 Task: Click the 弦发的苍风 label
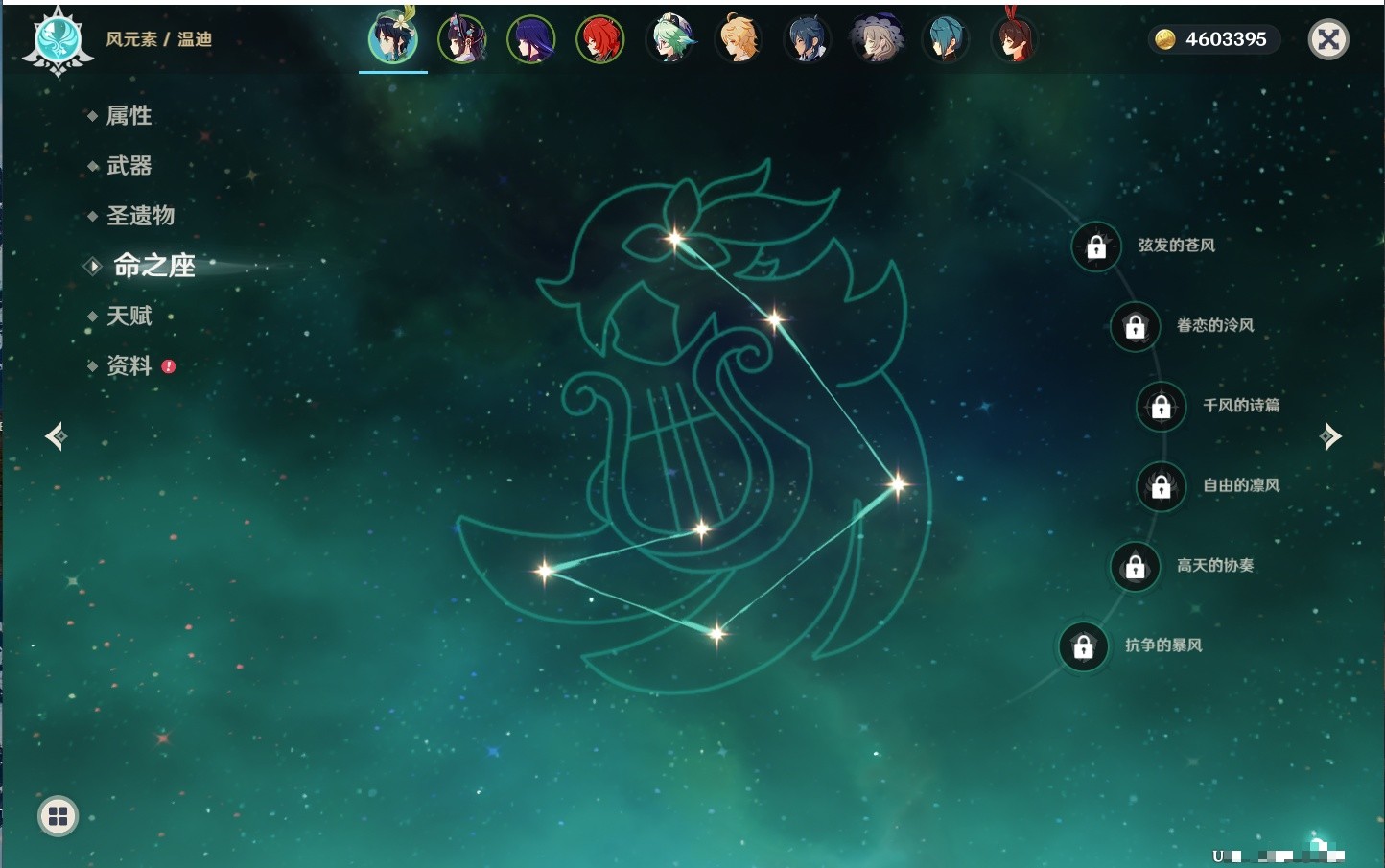(1176, 246)
